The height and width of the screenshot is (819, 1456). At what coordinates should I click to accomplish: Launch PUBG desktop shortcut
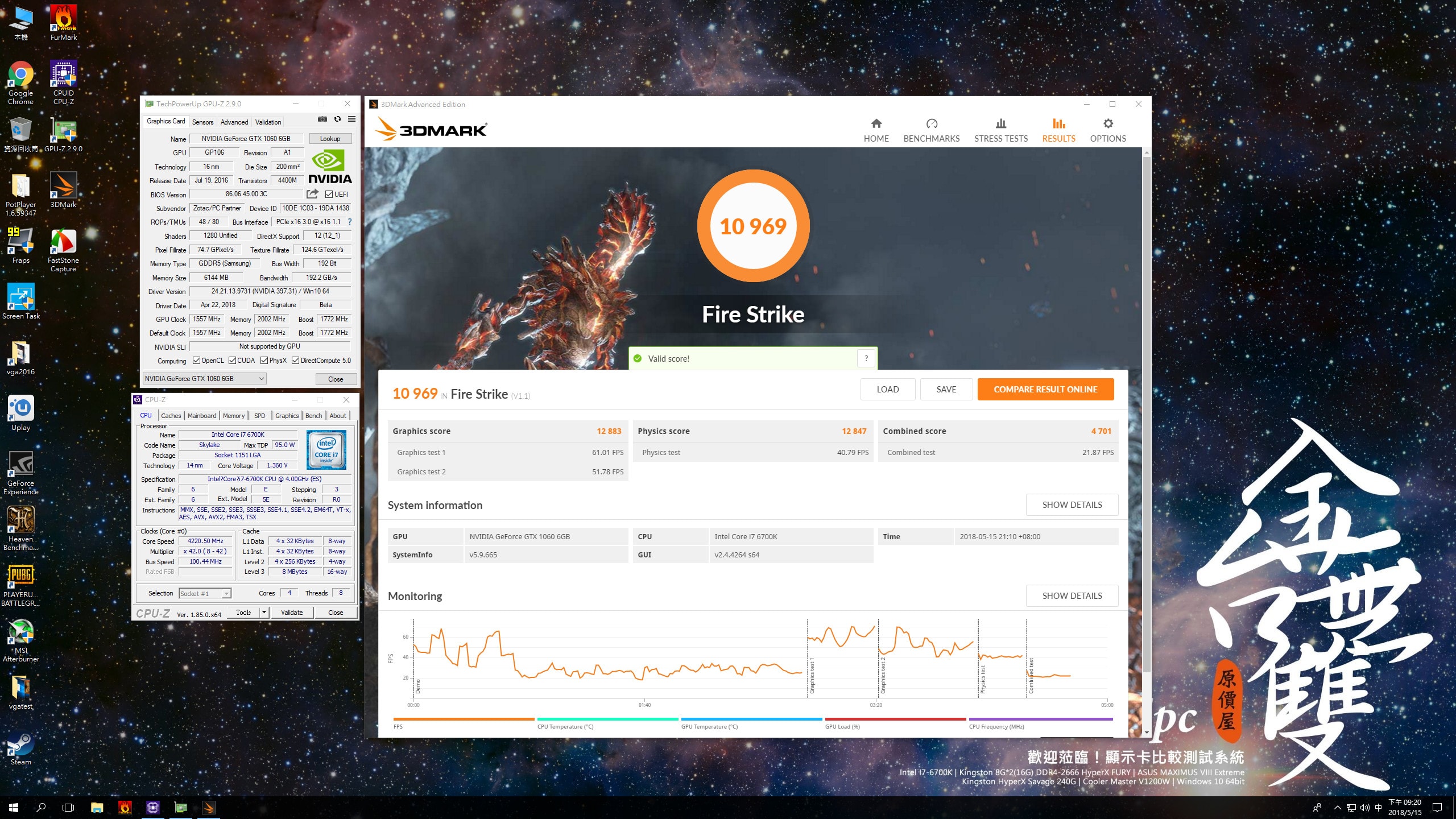20,586
